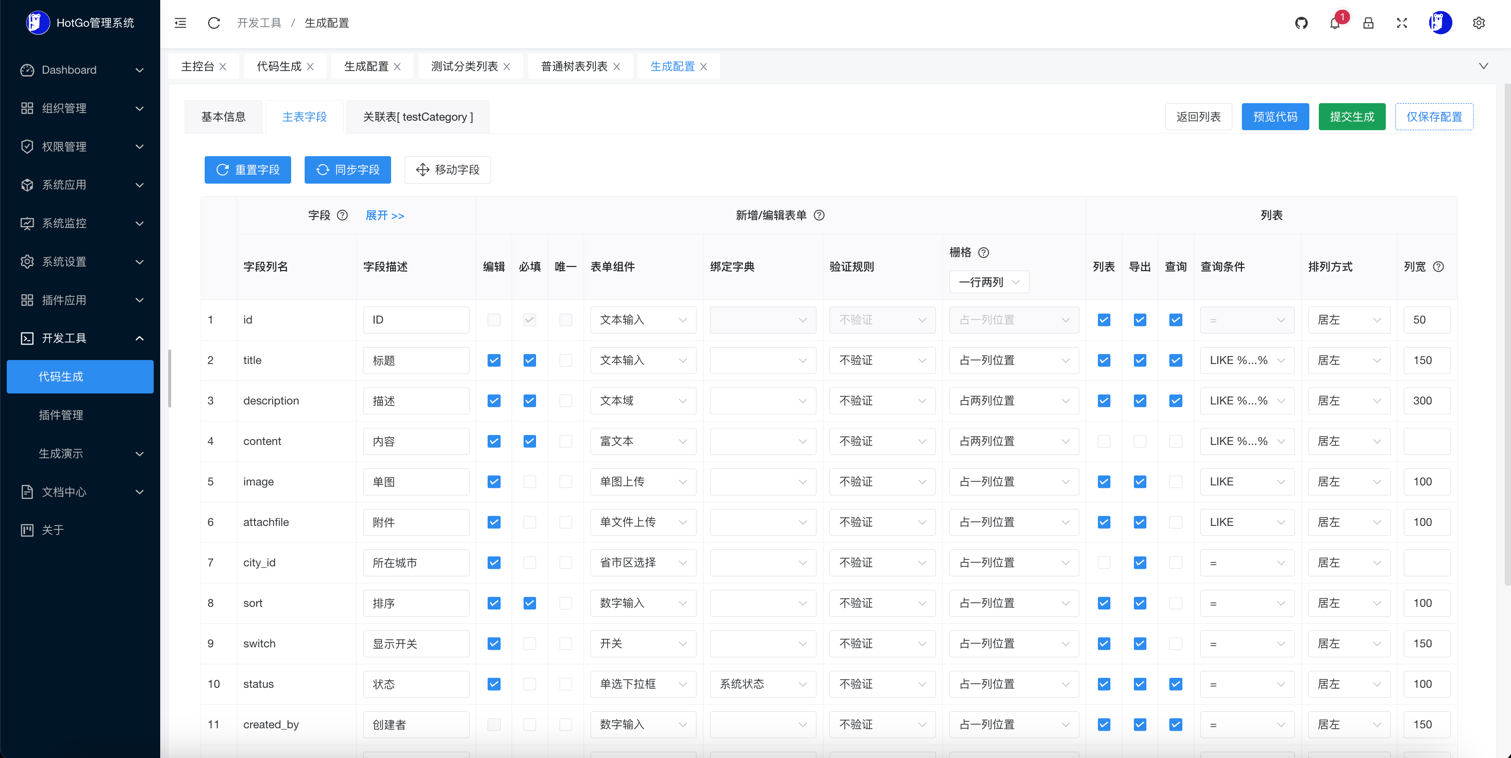Click the grid layout help icon
The width and height of the screenshot is (1511, 758).
(x=983, y=253)
